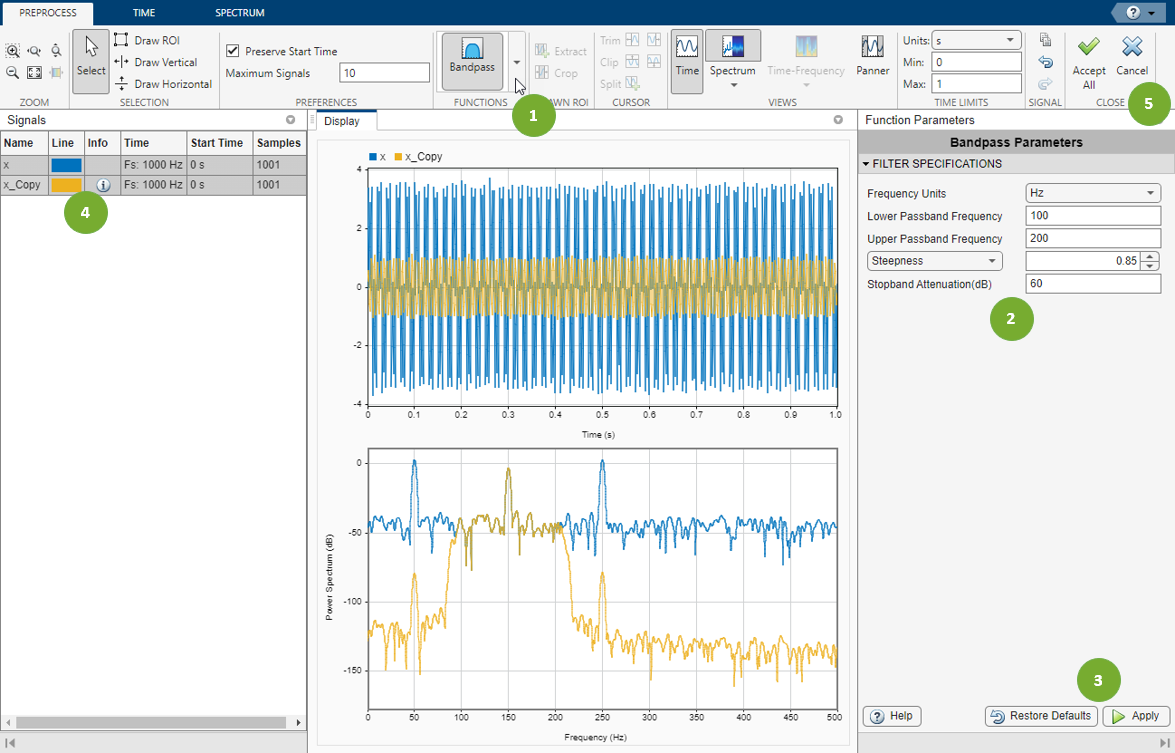The width and height of the screenshot is (1175, 753).
Task: Click the Upper Passband Frequency field
Action: tap(1092, 238)
